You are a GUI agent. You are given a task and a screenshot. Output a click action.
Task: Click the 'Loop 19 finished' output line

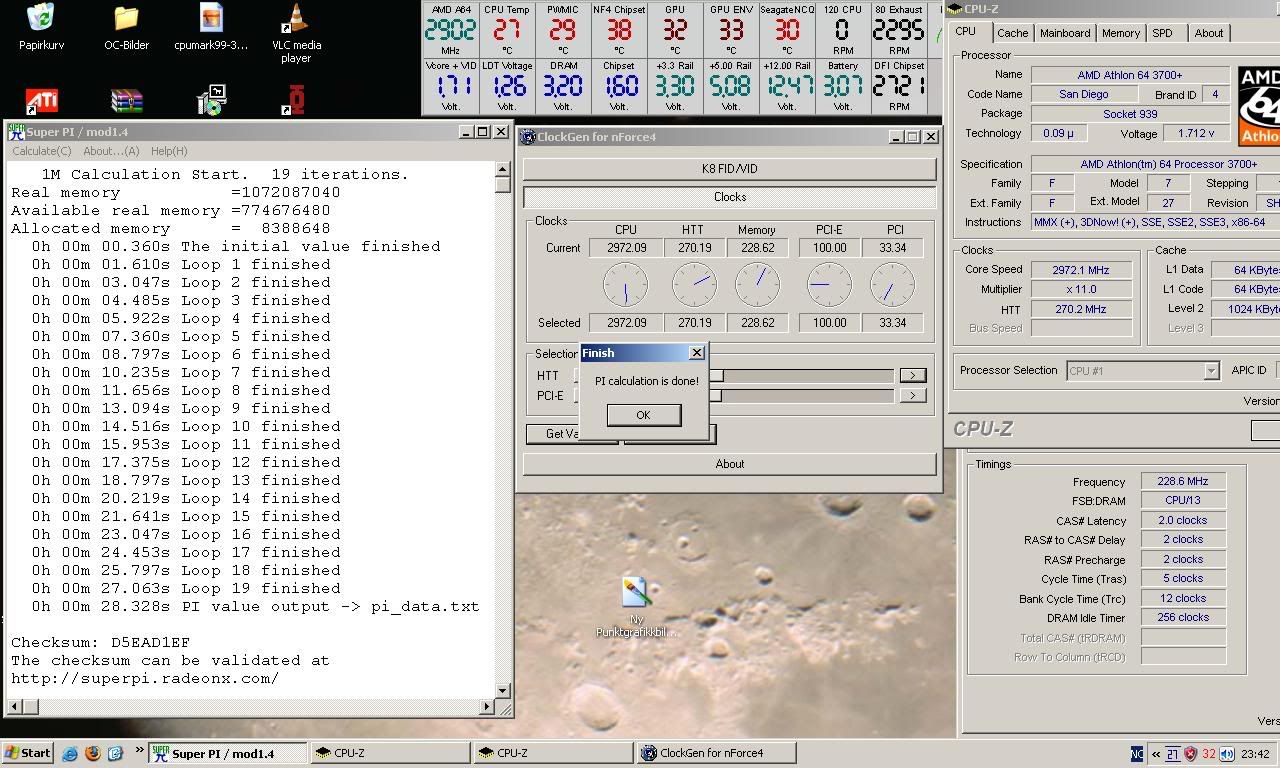(185, 588)
